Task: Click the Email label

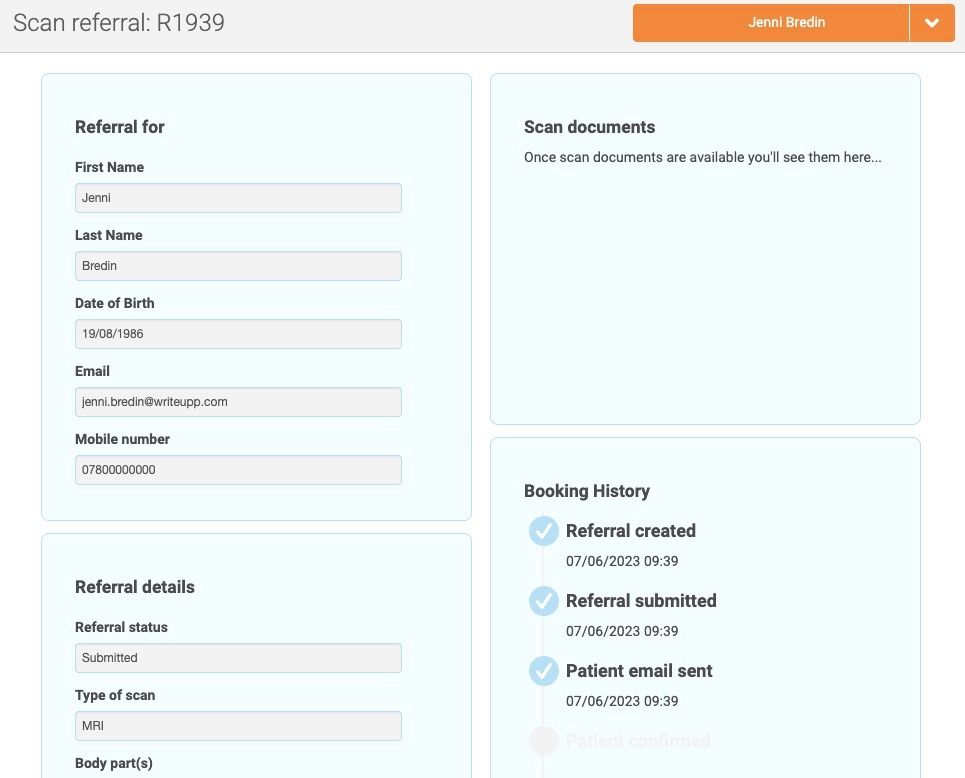Action: pyautogui.click(x=92, y=371)
